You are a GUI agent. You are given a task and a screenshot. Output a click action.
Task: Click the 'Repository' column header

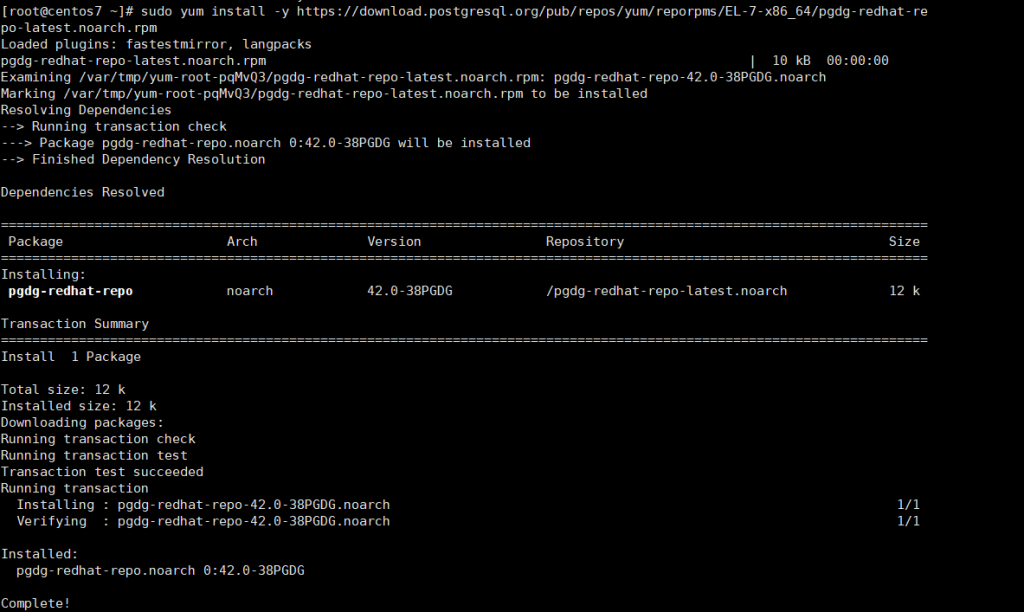[x=584, y=242]
